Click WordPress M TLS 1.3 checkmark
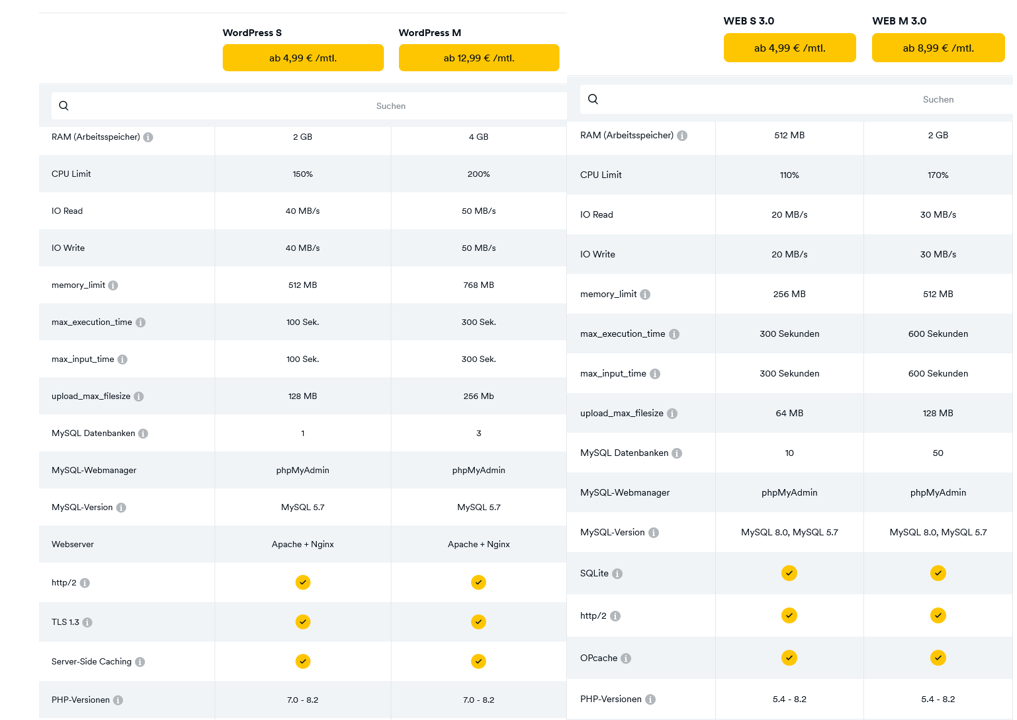Viewport: 1017px width, 720px height. pos(479,621)
